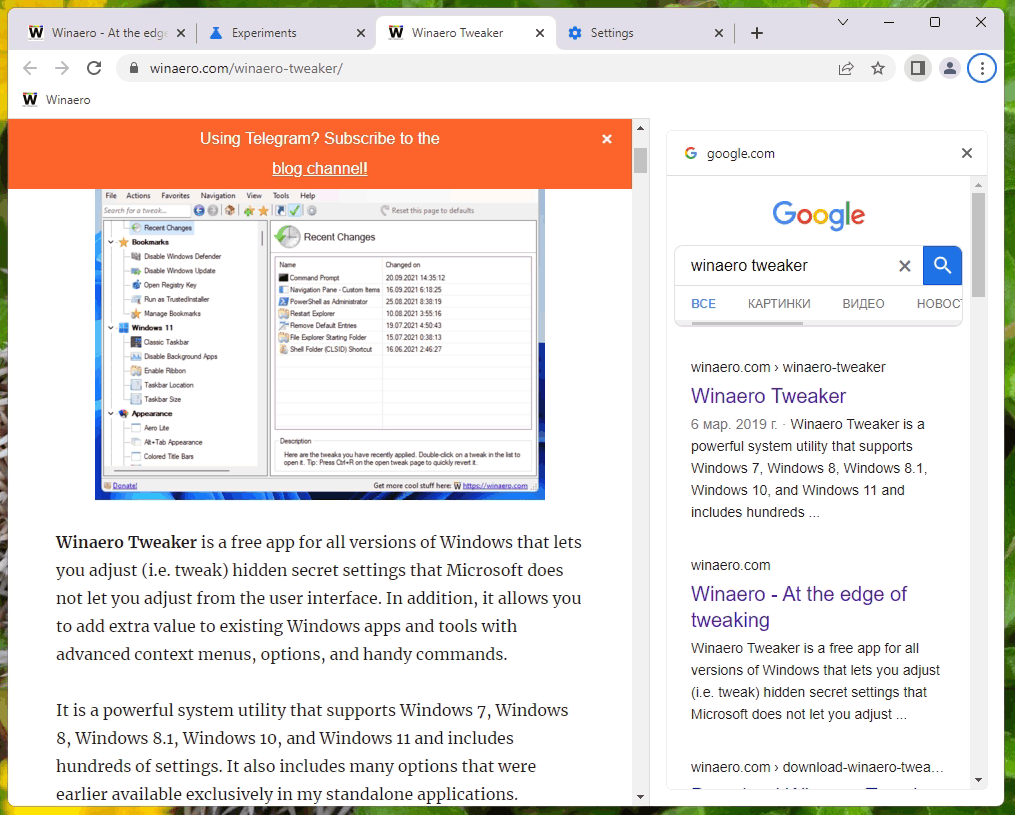This screenshot has width=1015, height=815.
Task: Open Winaero - At the edge of tweaking result
Action: 798,607
